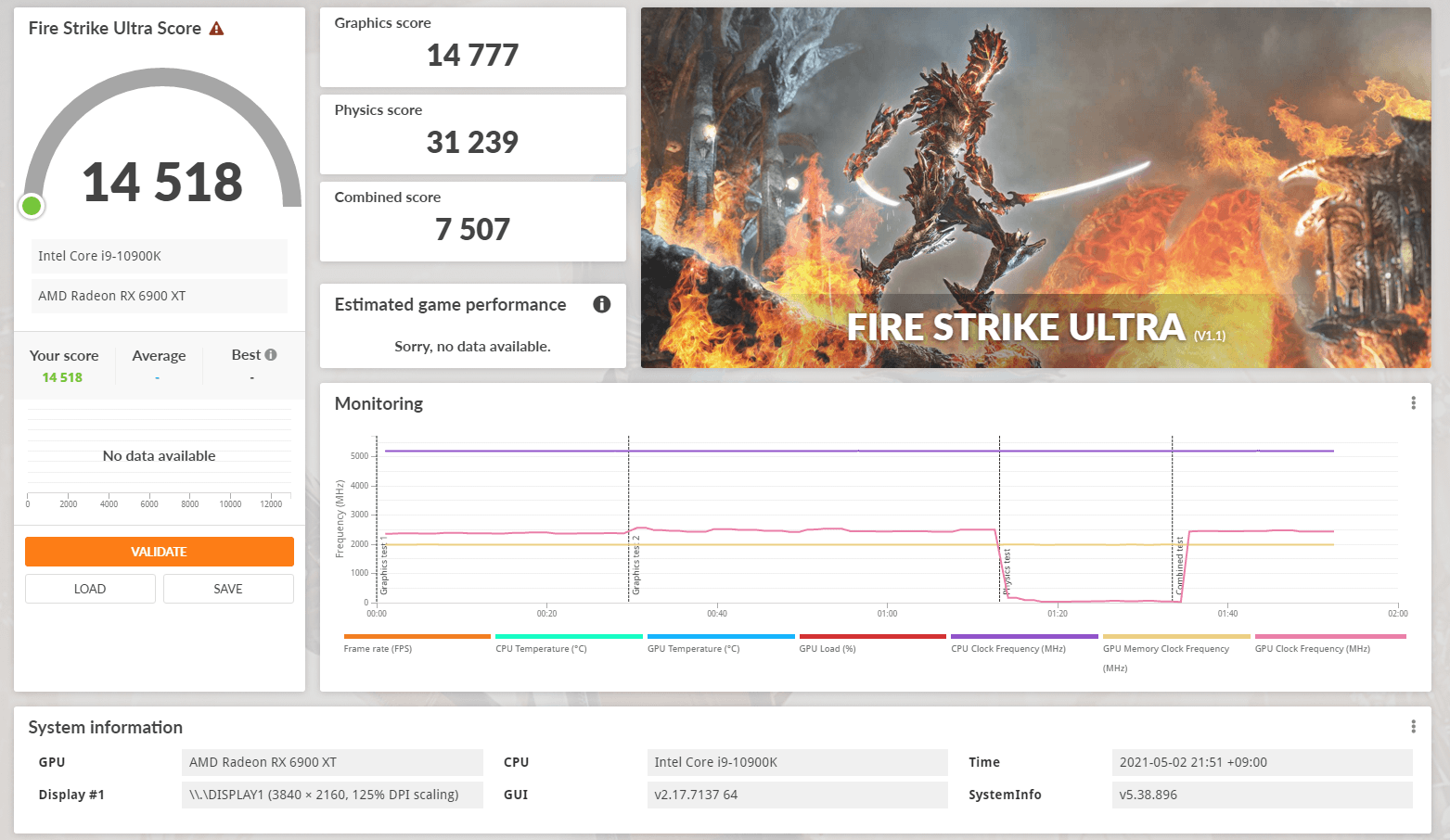This screenshot has height=840, width=1450.
Task: Click the No data available chart text
Action: pyautogui.click(x=159, y=456)
